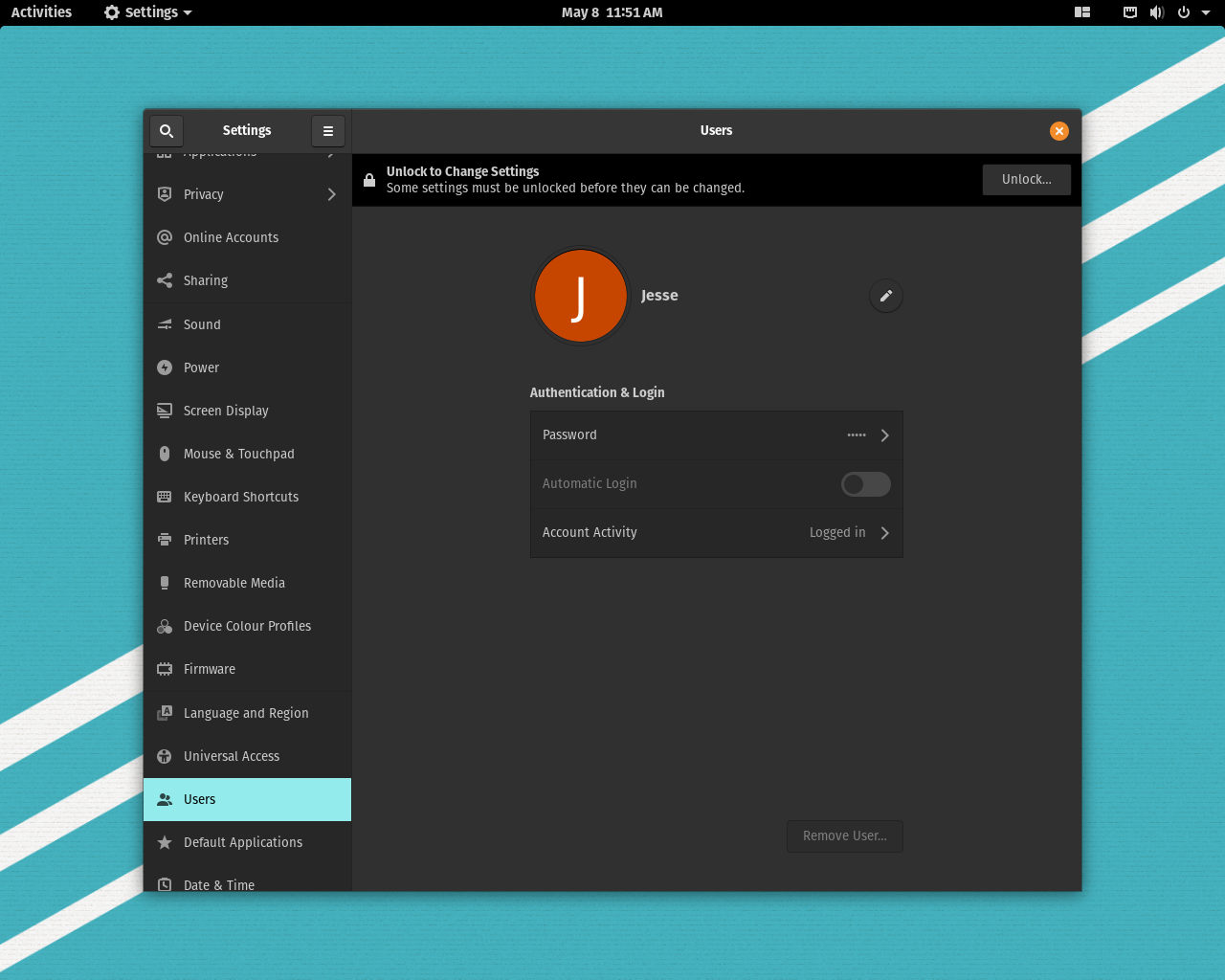The image size is (1225, 980).
Task: Click the Universal Access icon
Action: pos(165,756)
